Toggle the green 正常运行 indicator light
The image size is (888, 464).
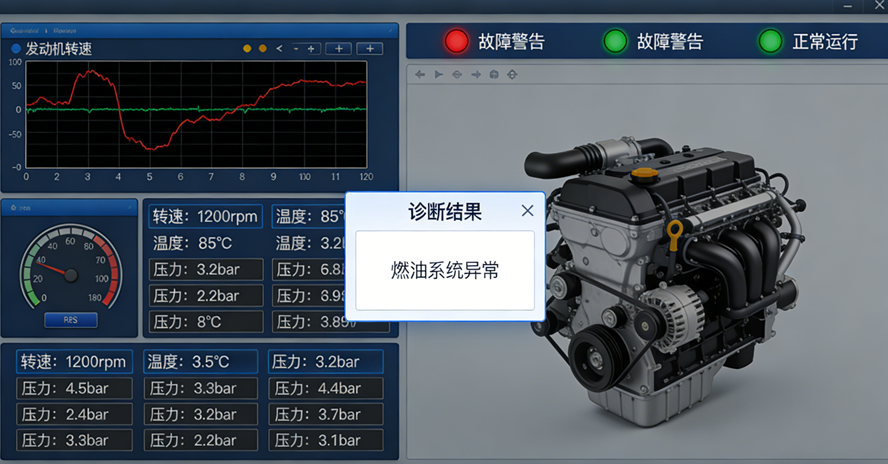(x=770, y=41)
